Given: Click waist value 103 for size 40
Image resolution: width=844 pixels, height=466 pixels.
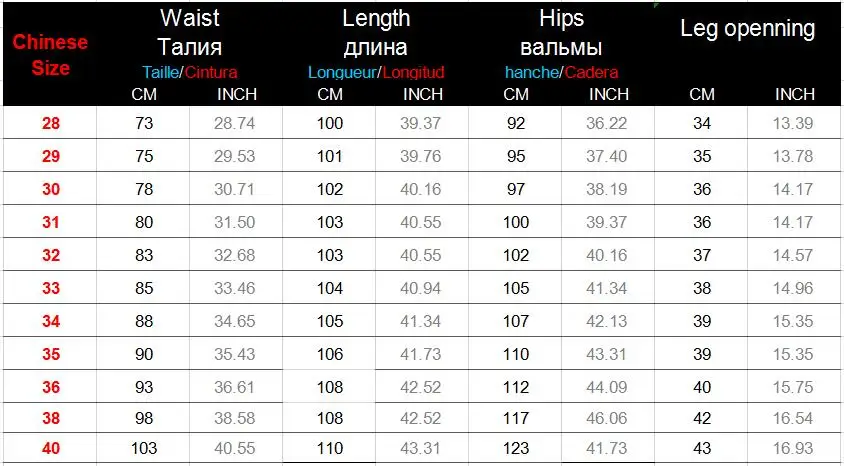Looking at the screenshot, I should (144, 448).
